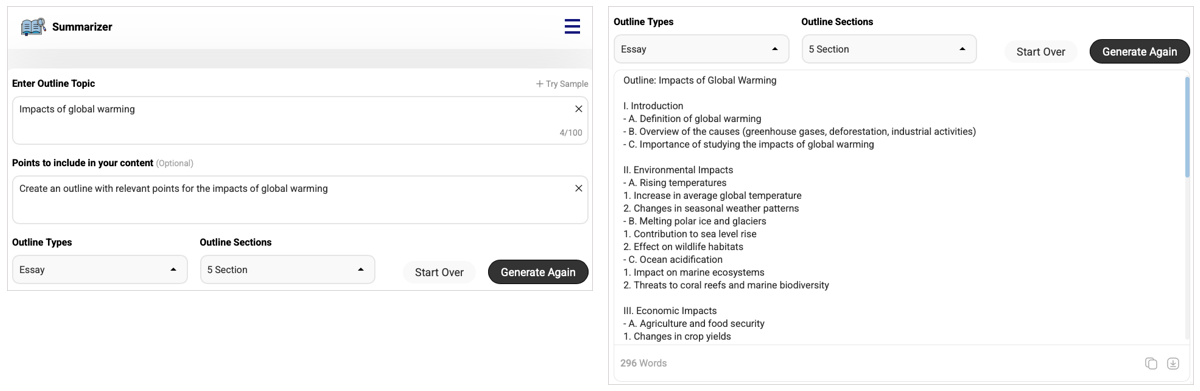
Task: Clear the points to include text field
Action: click(x=578, y=188)
